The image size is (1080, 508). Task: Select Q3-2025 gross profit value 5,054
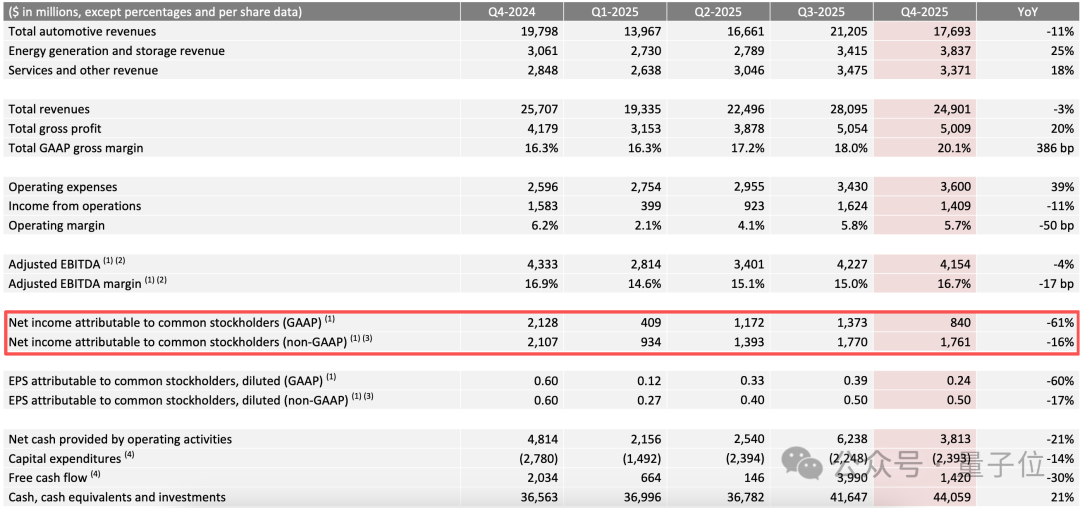[x=853, y=129]
